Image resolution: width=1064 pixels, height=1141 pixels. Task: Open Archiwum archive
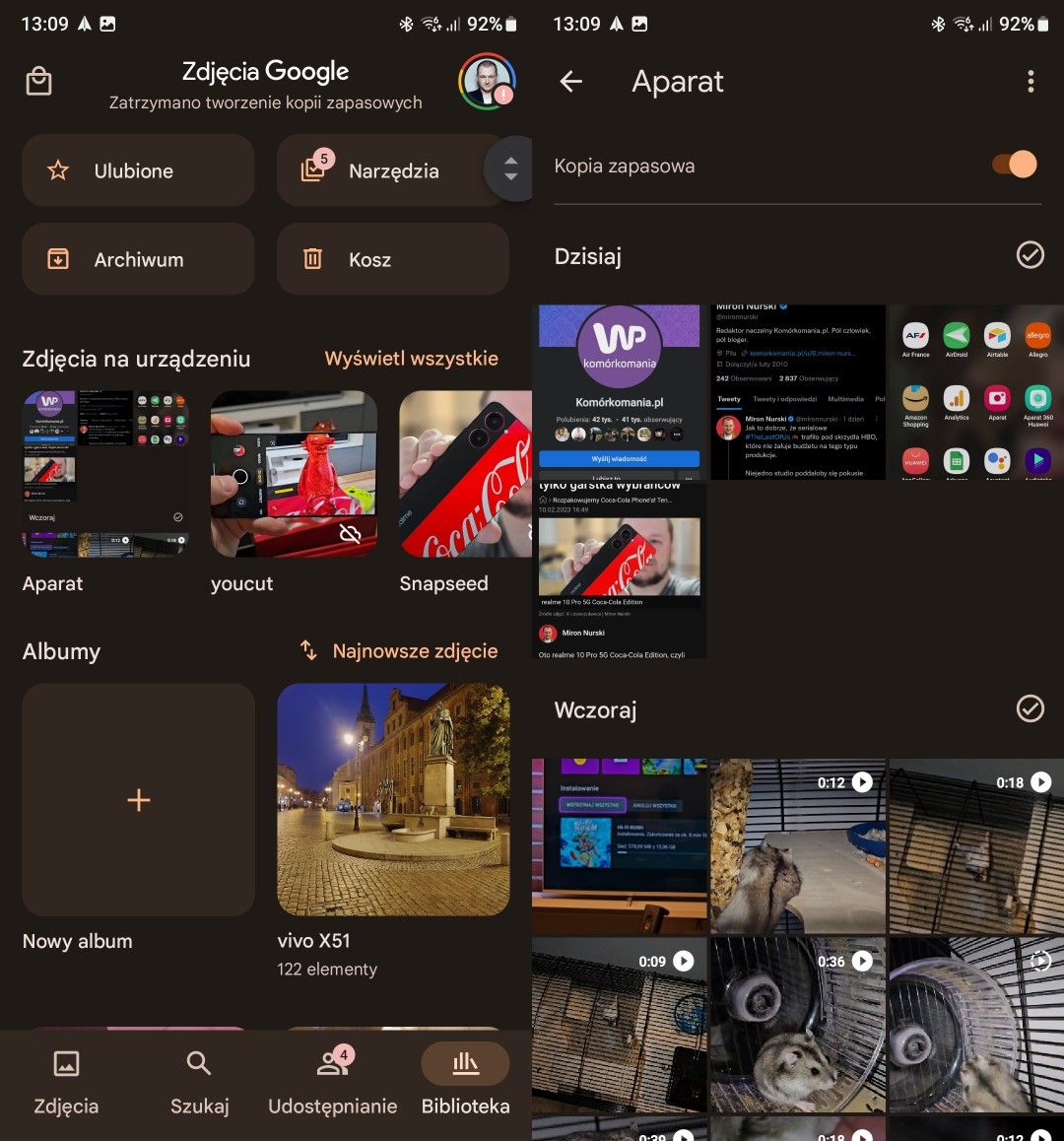tap(138, 259)
